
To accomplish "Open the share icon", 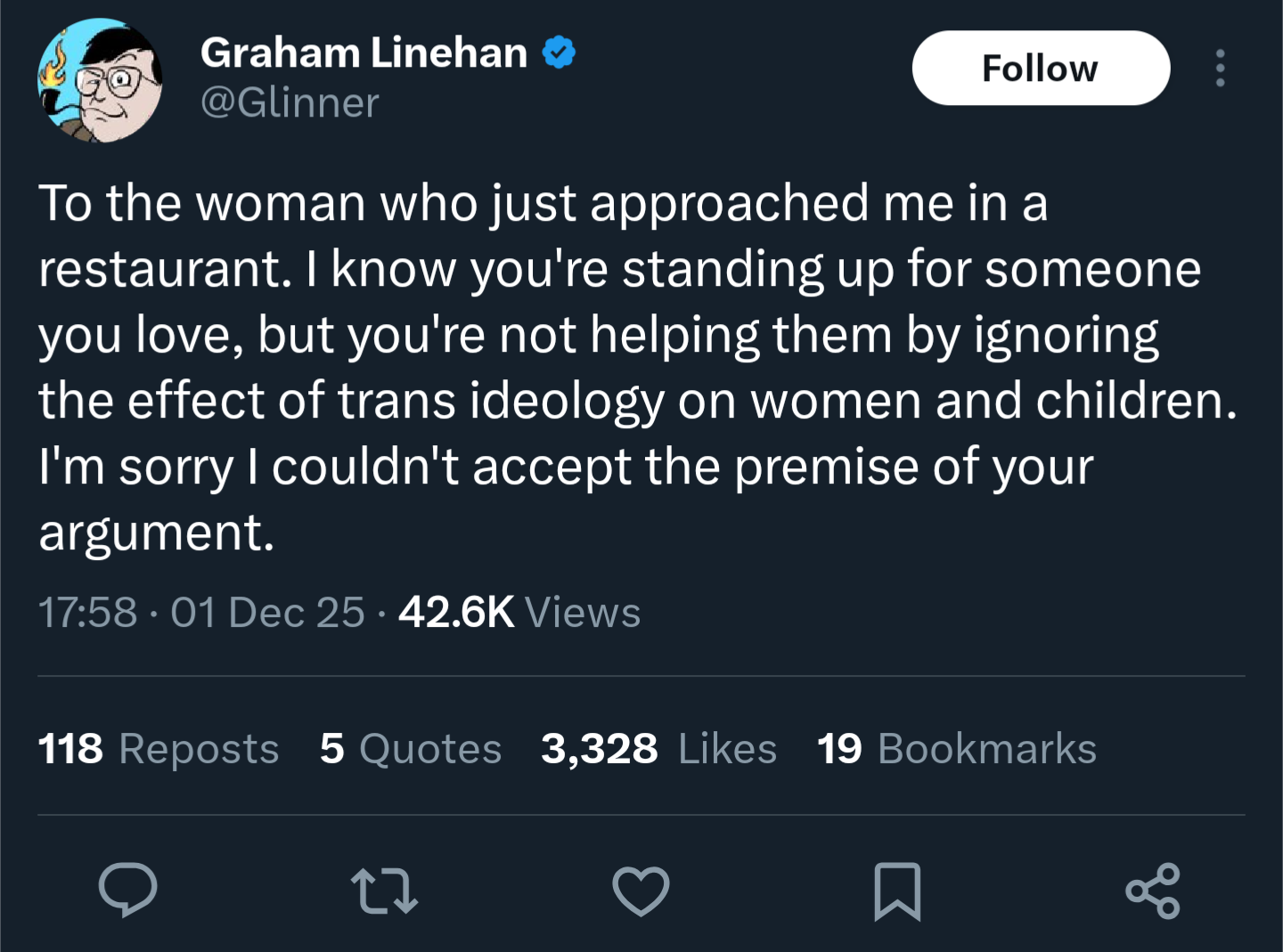I will (1152, 891).
